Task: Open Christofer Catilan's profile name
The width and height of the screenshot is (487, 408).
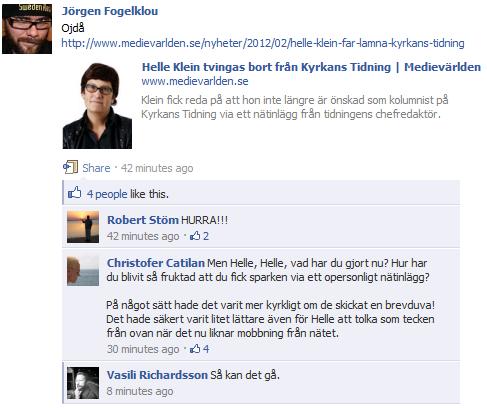Action: click(156, 263)
